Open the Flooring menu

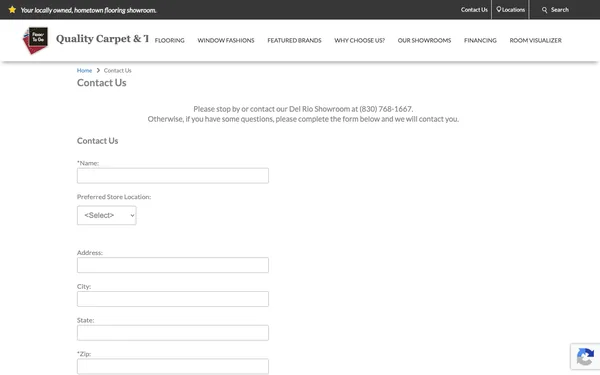170,40
